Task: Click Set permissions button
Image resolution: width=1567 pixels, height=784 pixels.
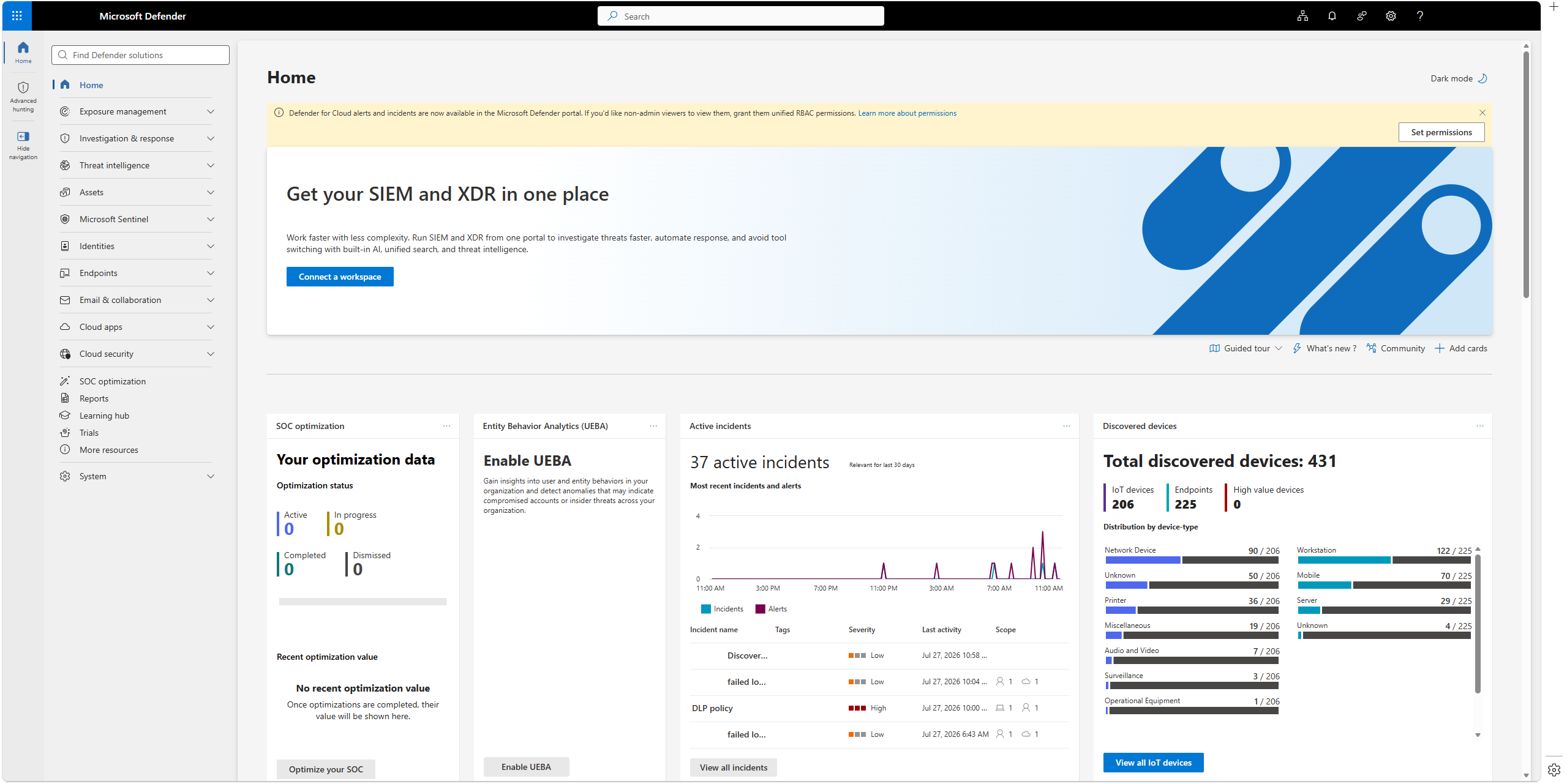Action: click(1441, 132)
